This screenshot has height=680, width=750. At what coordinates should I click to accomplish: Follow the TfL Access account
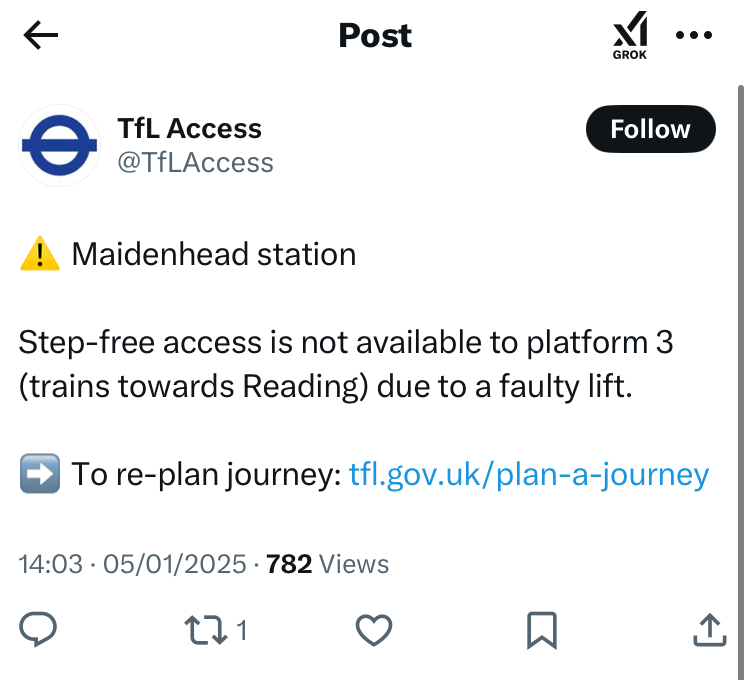coord(650,130)
